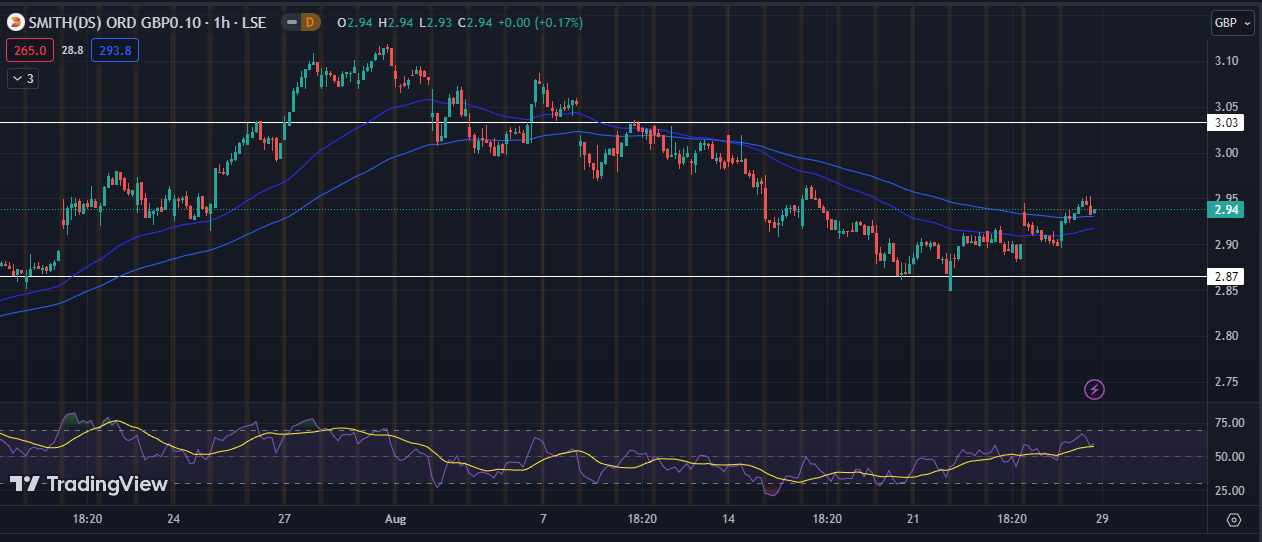The height and width of the screenshot is (542, 1262).
Task: Click the 2.85 price scale label
Action: tap(1226, 291)
